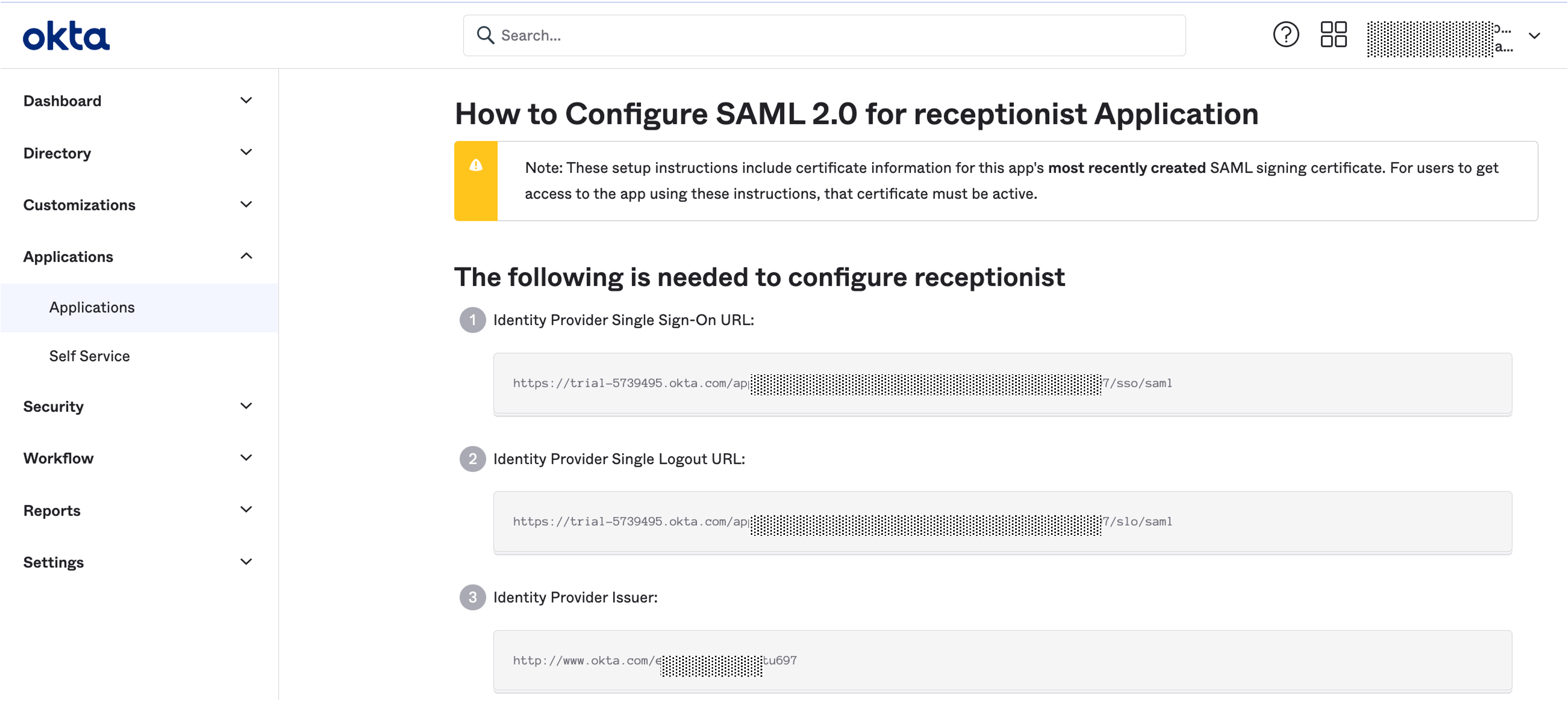The image size is (1568, 701).
Task: Expand the Security menu chevron
Action: tap(246, 406)
